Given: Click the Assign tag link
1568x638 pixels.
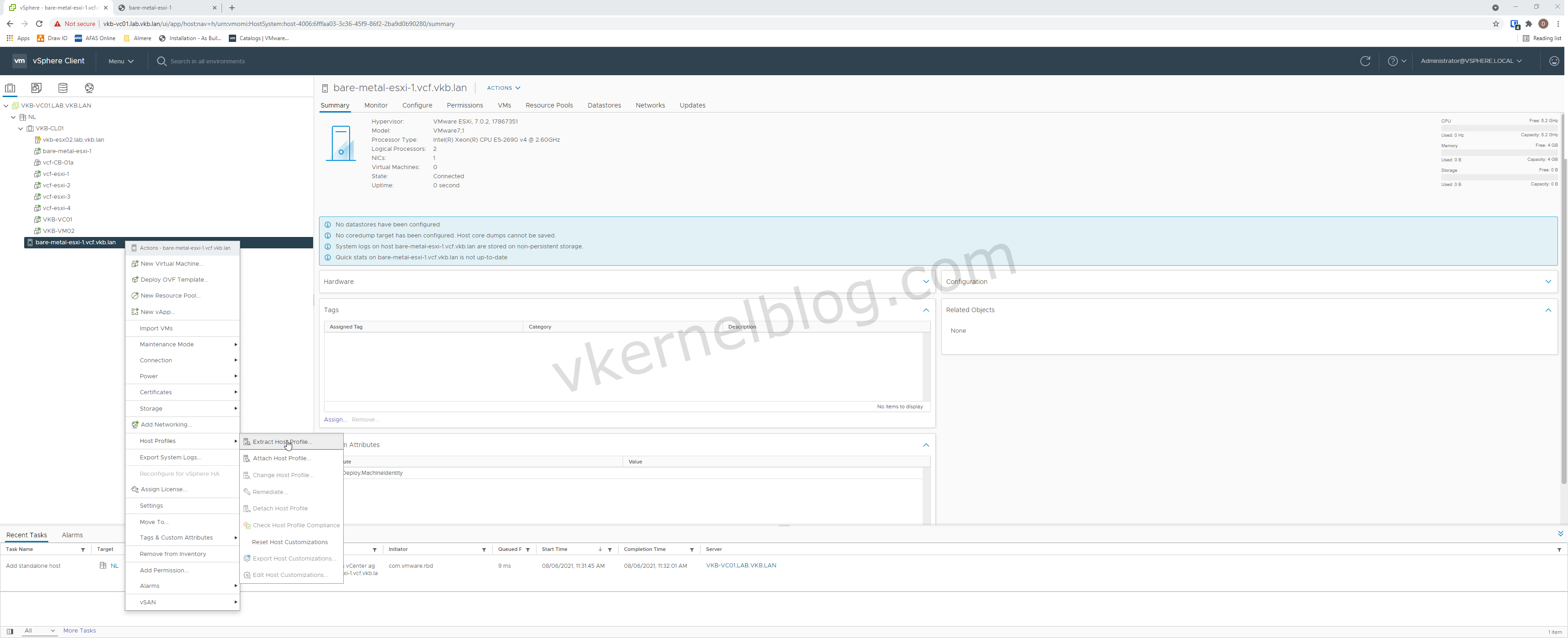Looking at the screenshot, I should (x=335, y=419).
